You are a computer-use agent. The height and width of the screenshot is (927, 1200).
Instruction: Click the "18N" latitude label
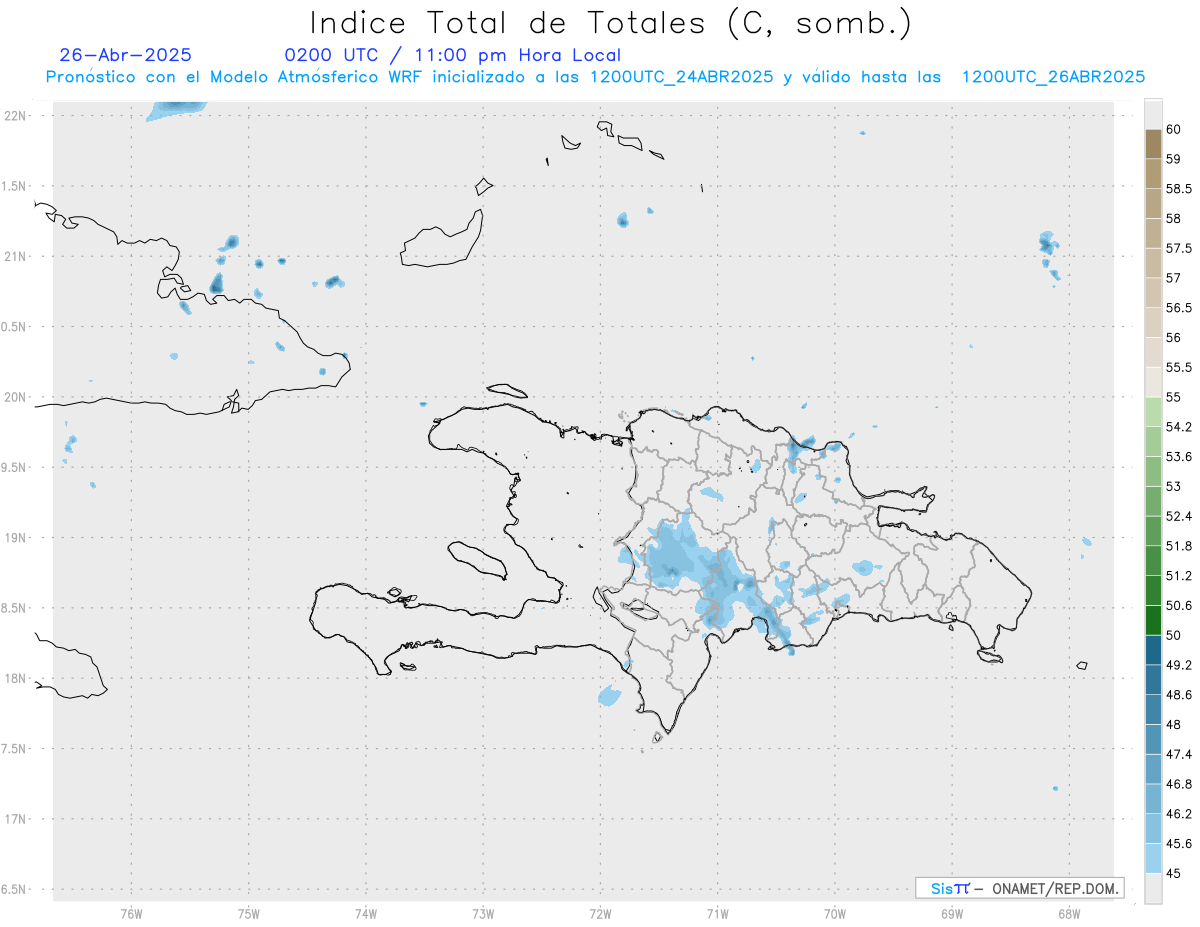[14, 678]
